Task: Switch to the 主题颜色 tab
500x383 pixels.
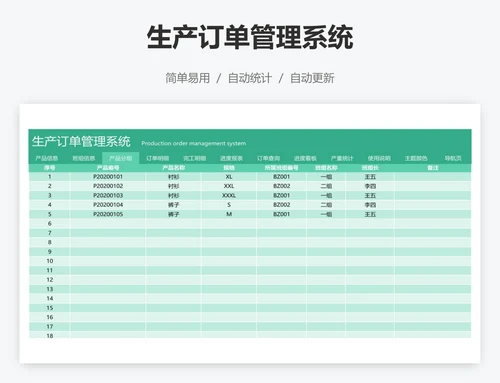Action: click(x=416, y=158)
